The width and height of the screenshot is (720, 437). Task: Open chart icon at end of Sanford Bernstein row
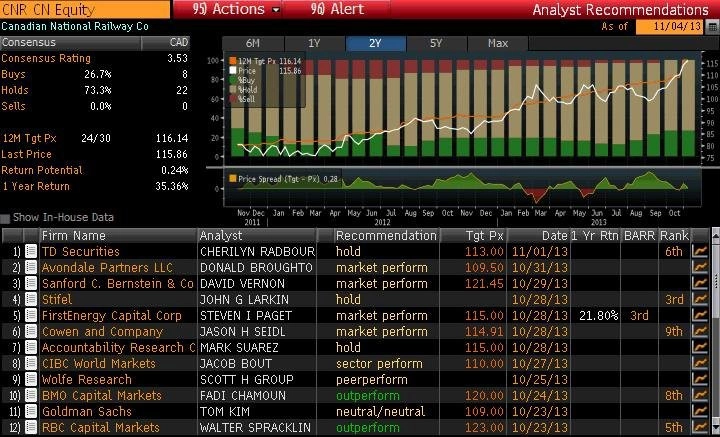(700, 283)
